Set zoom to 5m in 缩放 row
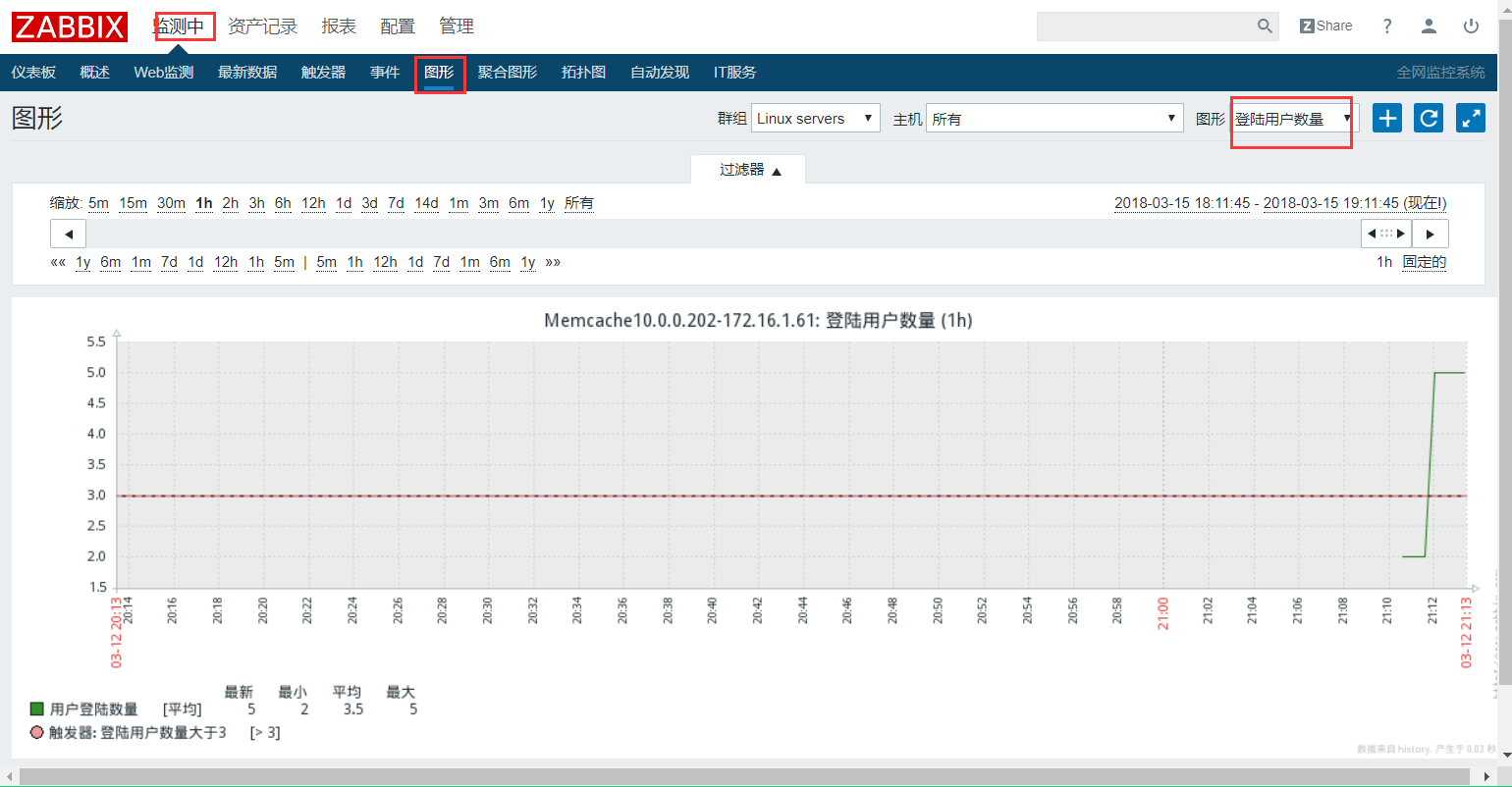This screenshot has height=787, width=1512. point(98,203)
